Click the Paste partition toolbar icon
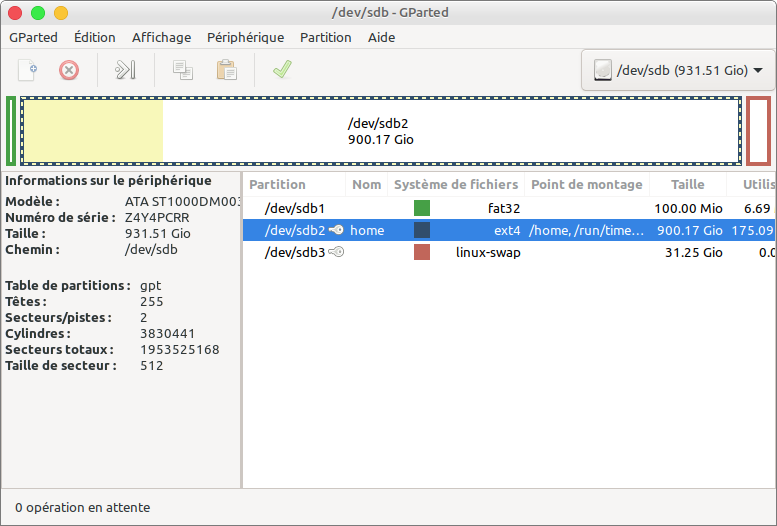 tap(226, 70)
